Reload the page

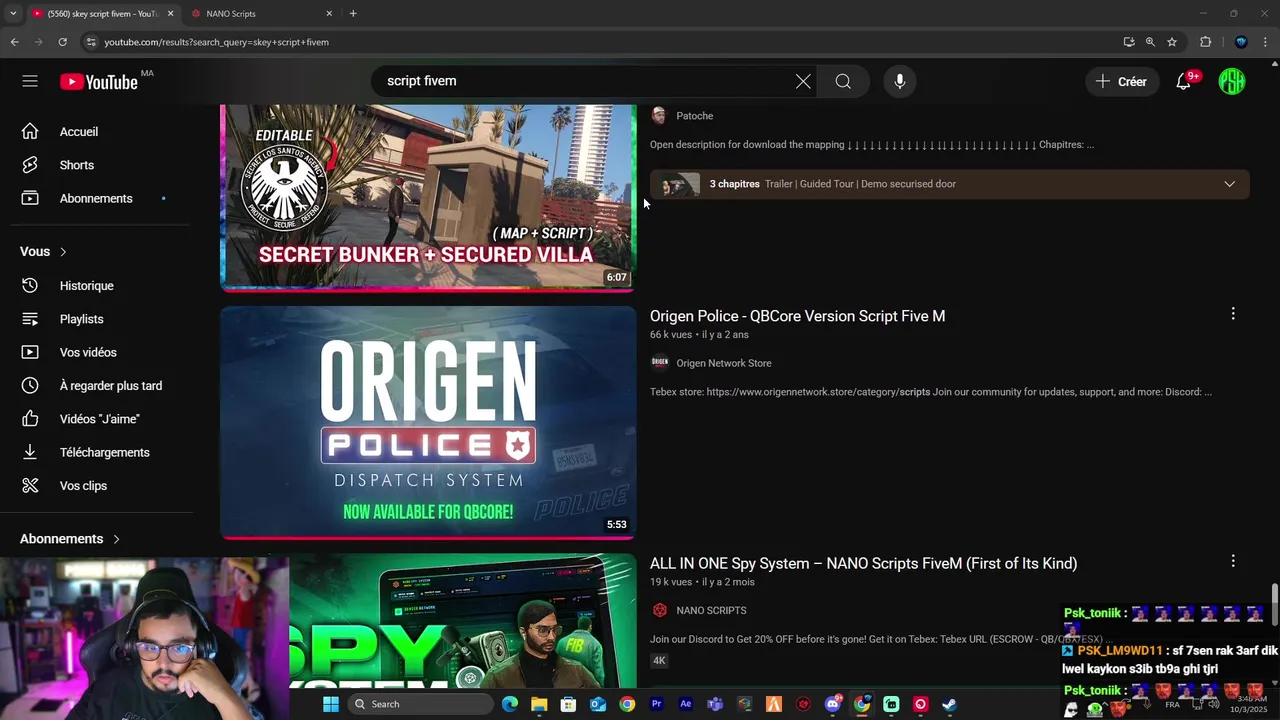62,42
